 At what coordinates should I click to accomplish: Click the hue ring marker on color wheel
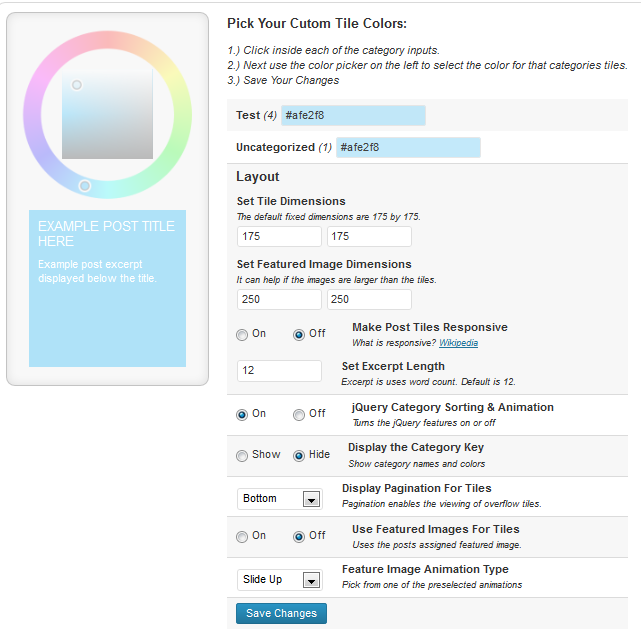click(x=85, y=186)
